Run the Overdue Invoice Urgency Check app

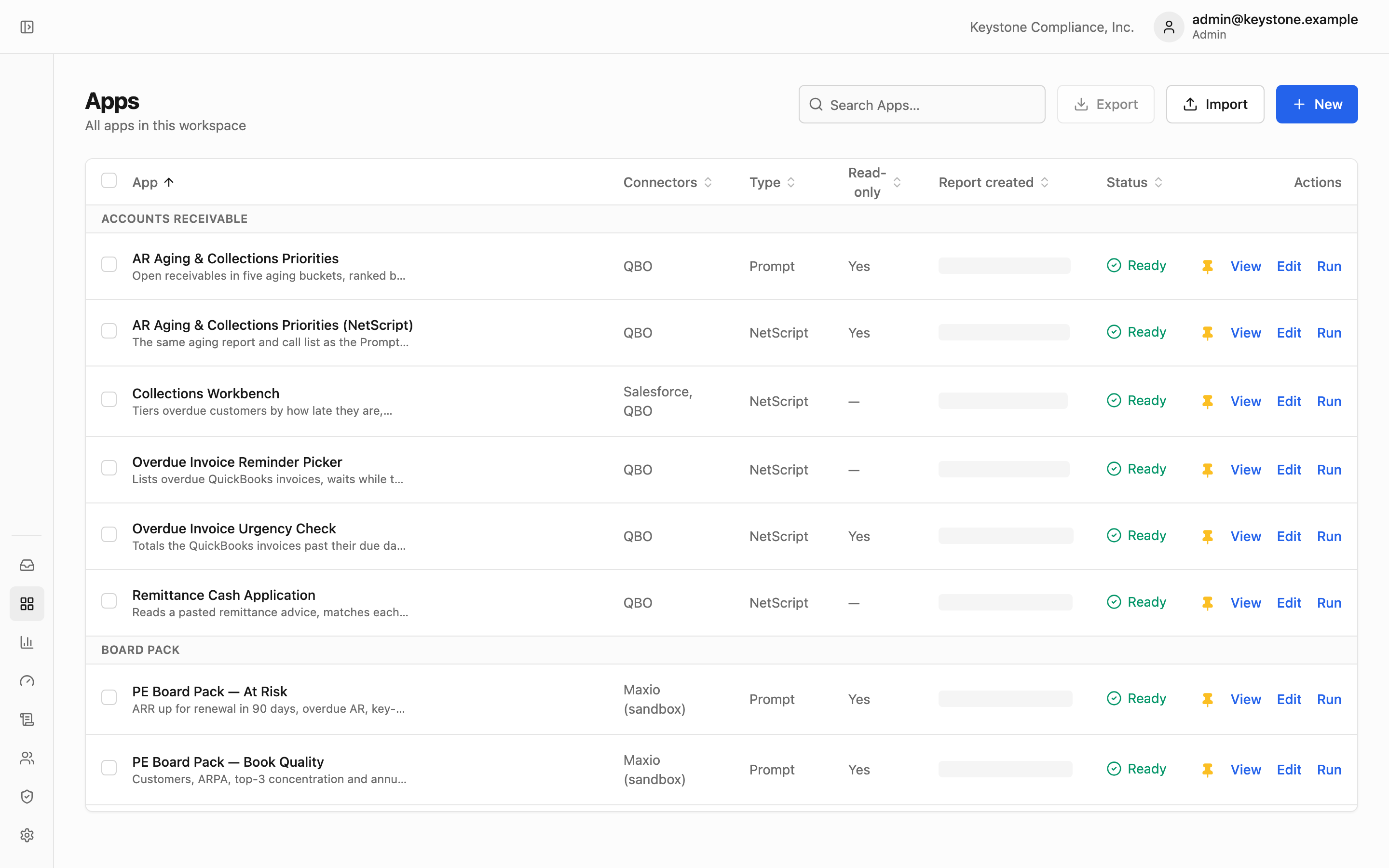point(1329,536)
